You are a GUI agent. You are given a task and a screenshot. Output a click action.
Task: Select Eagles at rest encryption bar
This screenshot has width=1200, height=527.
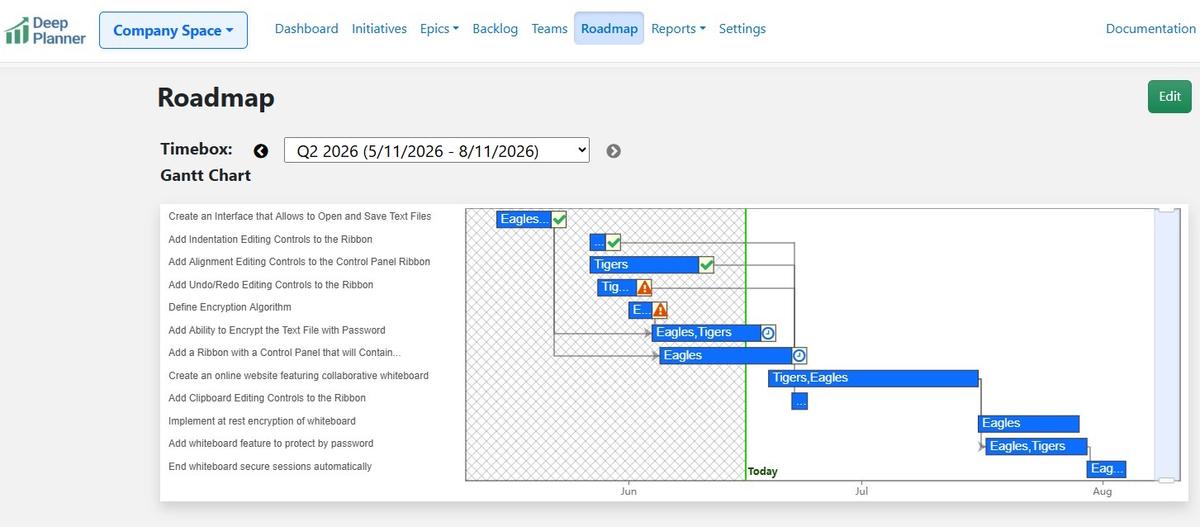click(1028, 424)
